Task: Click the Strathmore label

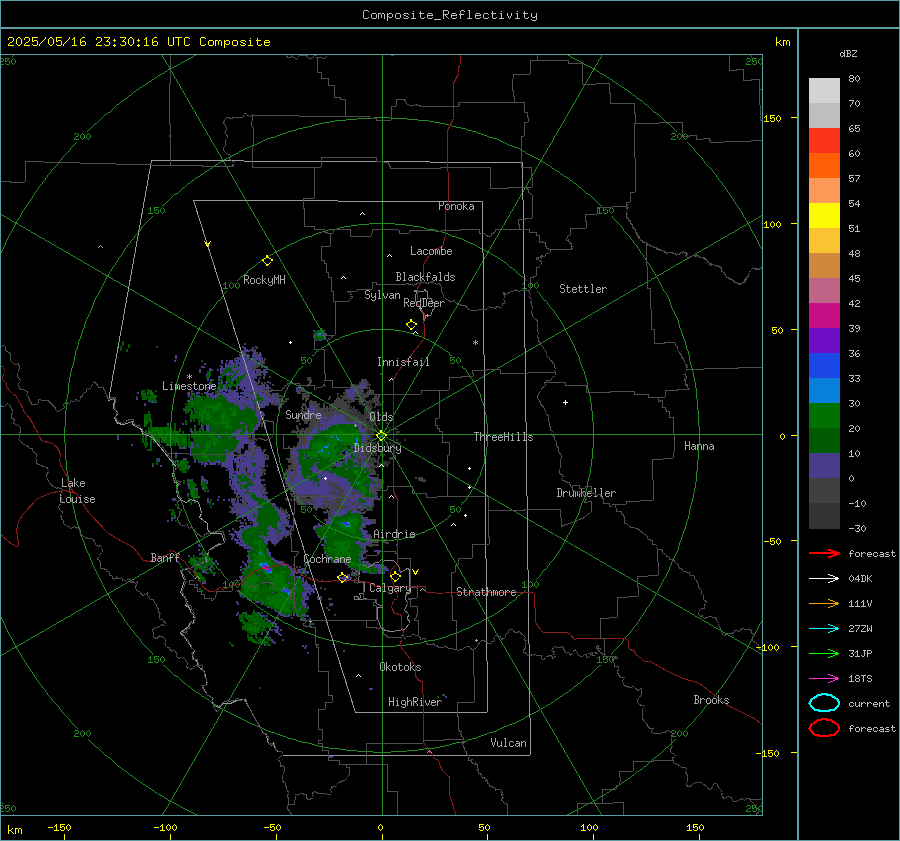Action: (x=486, y=592)
